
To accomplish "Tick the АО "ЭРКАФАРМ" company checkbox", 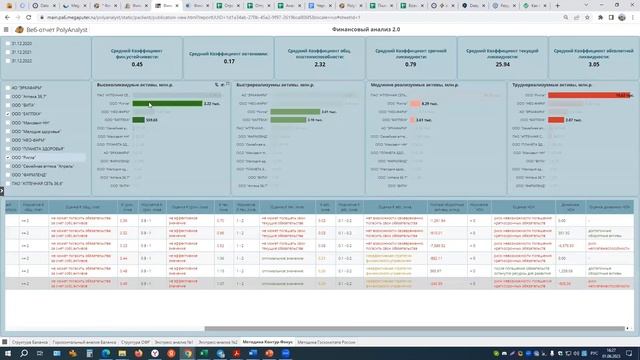I will pyautogui.click(x=8, y=88).
